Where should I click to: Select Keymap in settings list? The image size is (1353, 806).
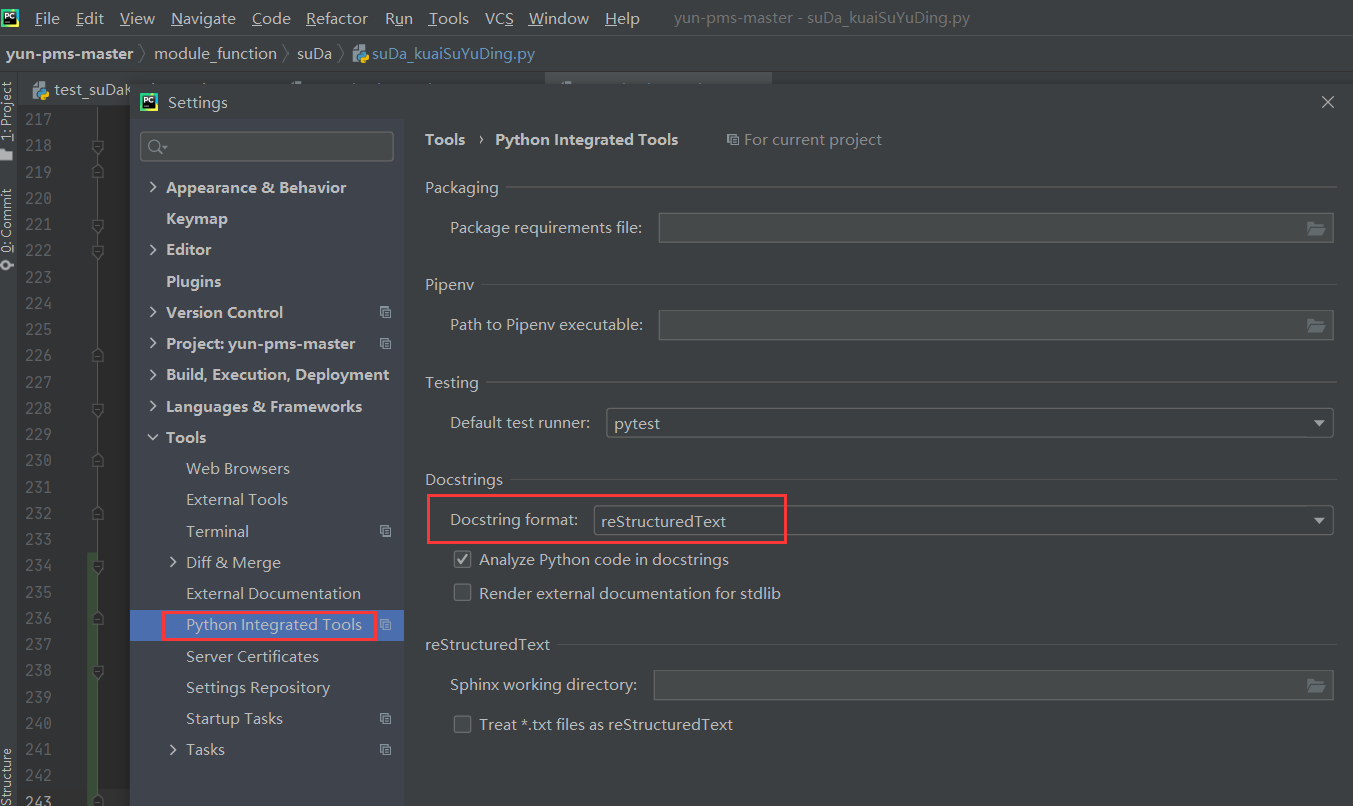pyautogui.click(x=197, y=219)
